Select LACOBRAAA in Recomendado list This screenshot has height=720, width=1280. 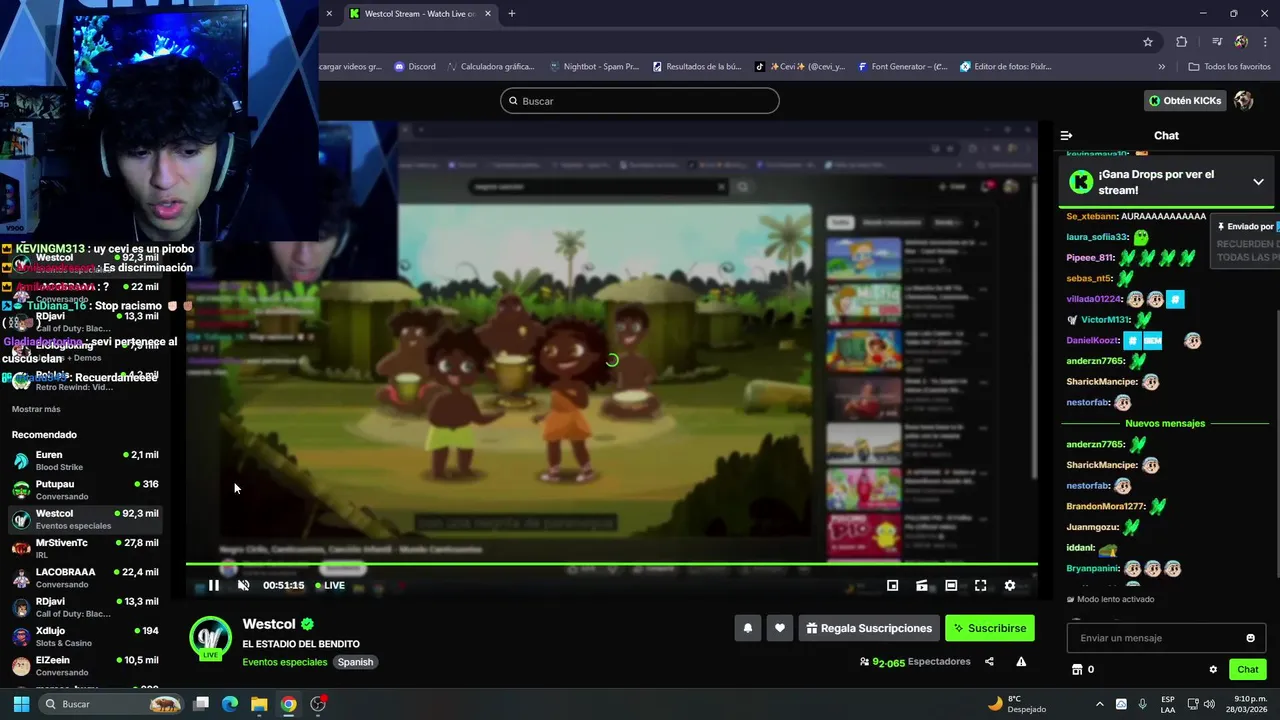pyautogui.click(x=85, y=577)
